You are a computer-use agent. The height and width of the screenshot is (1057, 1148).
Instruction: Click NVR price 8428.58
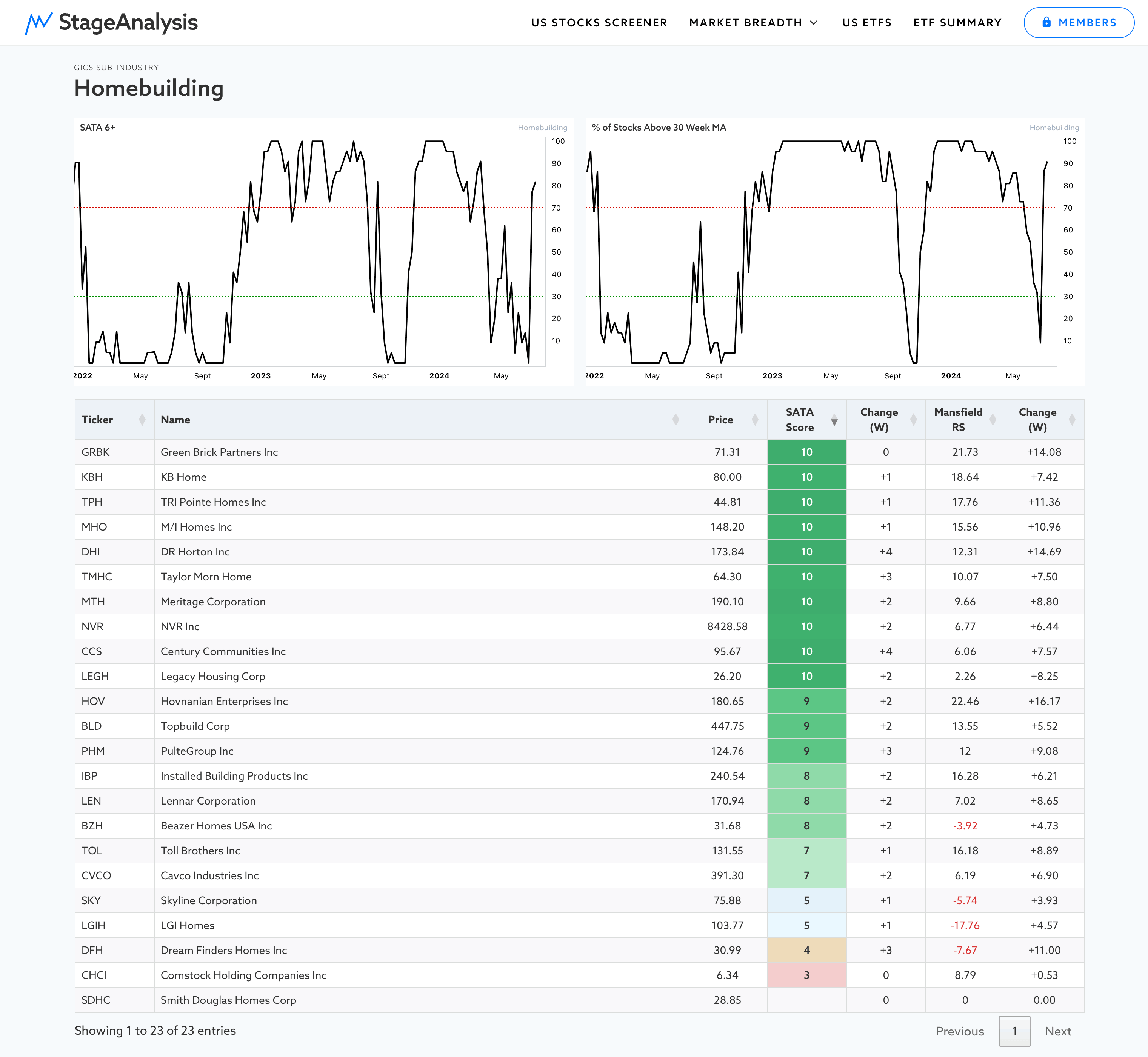728,626
